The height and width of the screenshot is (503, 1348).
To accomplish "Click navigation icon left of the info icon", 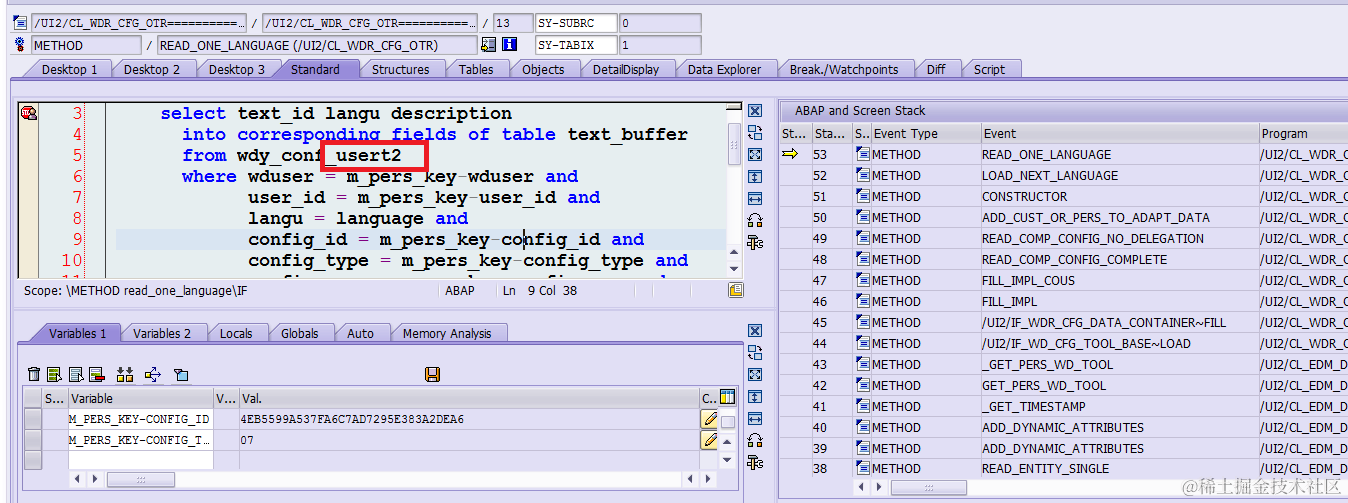I will point(489,45).
